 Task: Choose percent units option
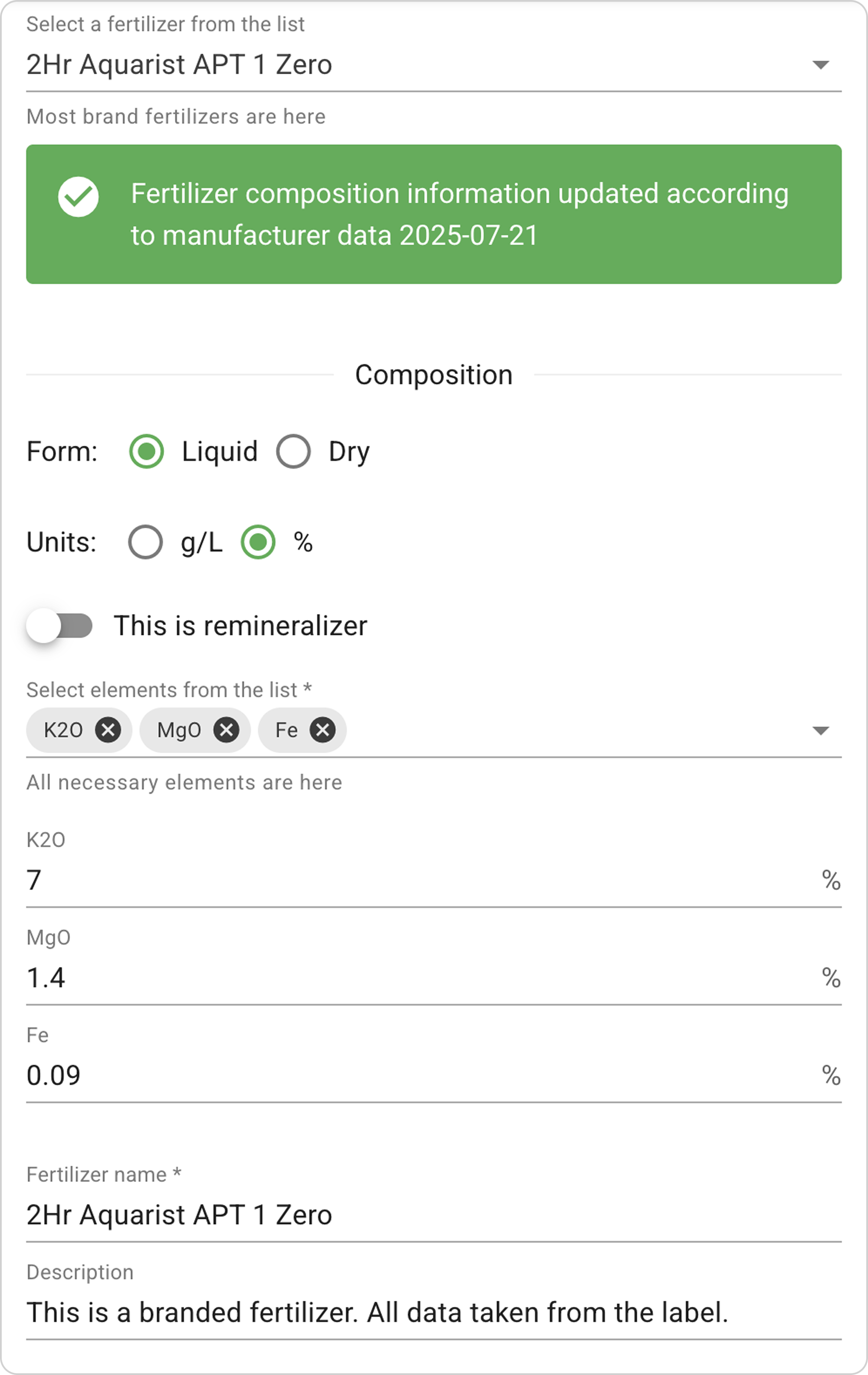[258, 542]
